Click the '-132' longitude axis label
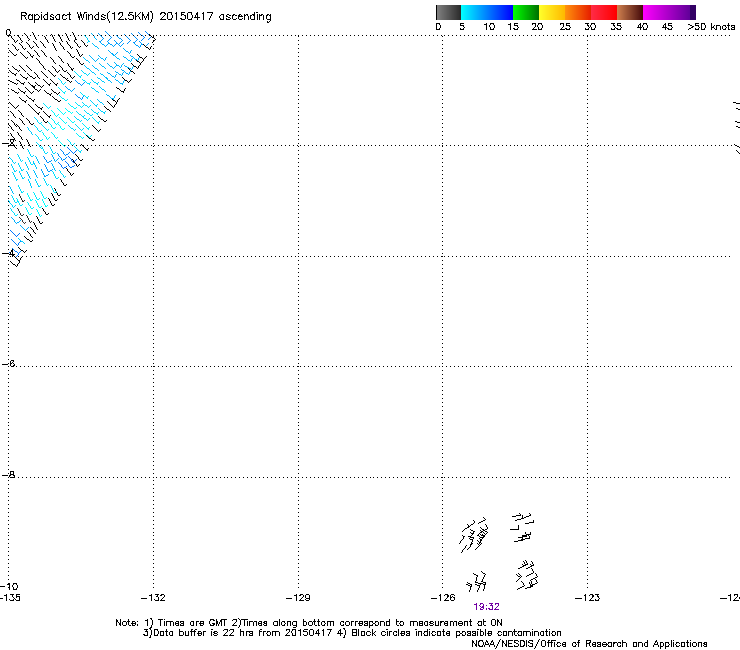This screenshot has width=740, height=650. (153, 598)
